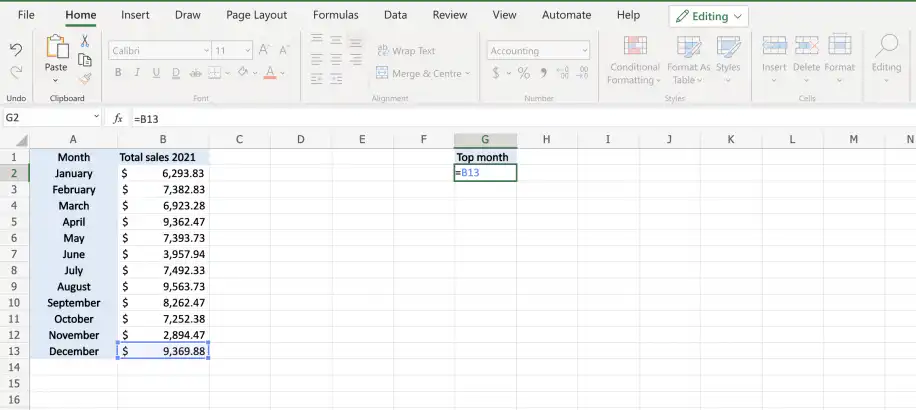Toggle Italic formatting

pyautogui.click(x=137, y=73)
